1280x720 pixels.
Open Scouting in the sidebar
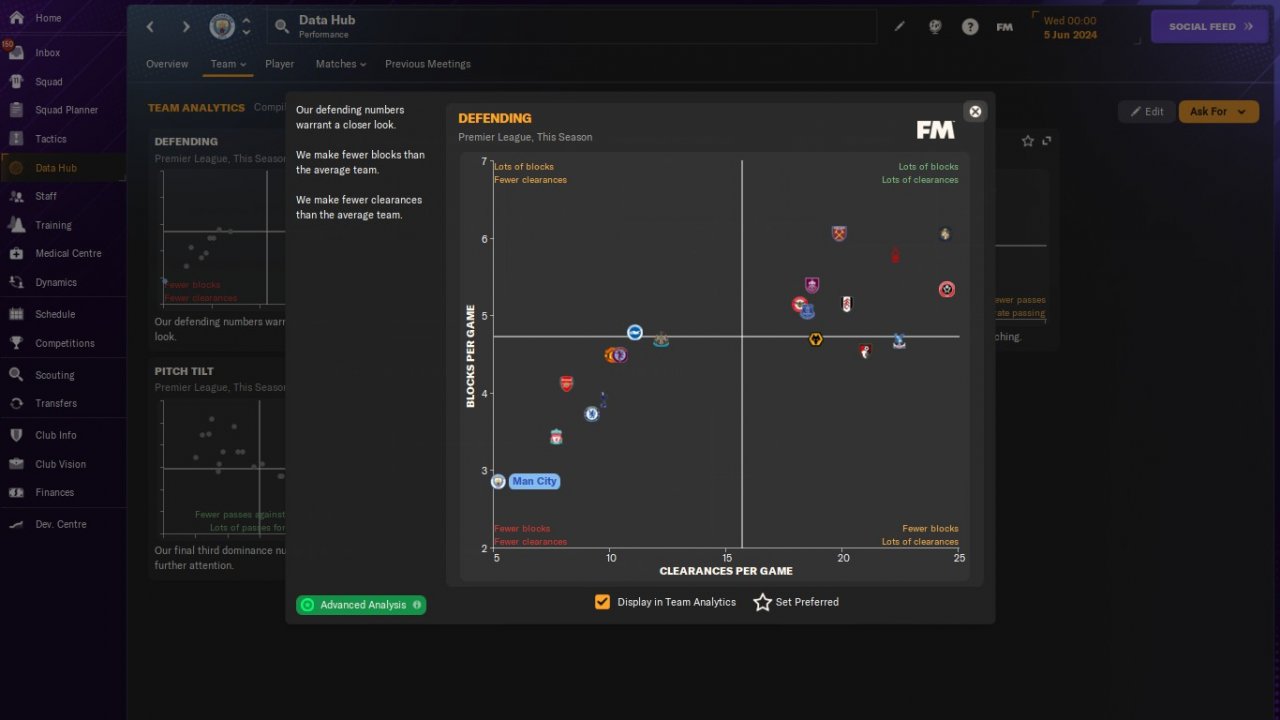point(55,375)
